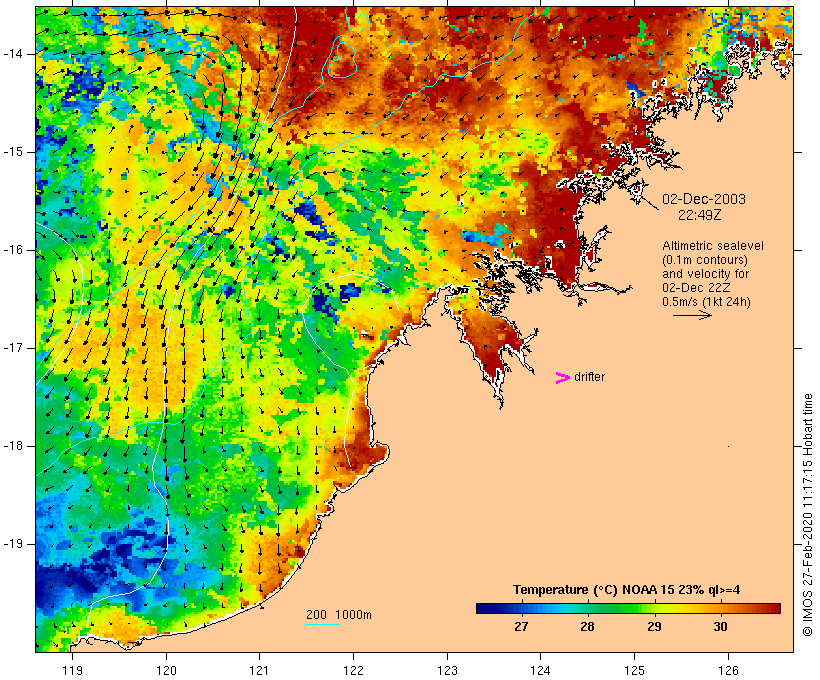Click the 'drifter' legend label
820x680 pixels.
point(589,377)
